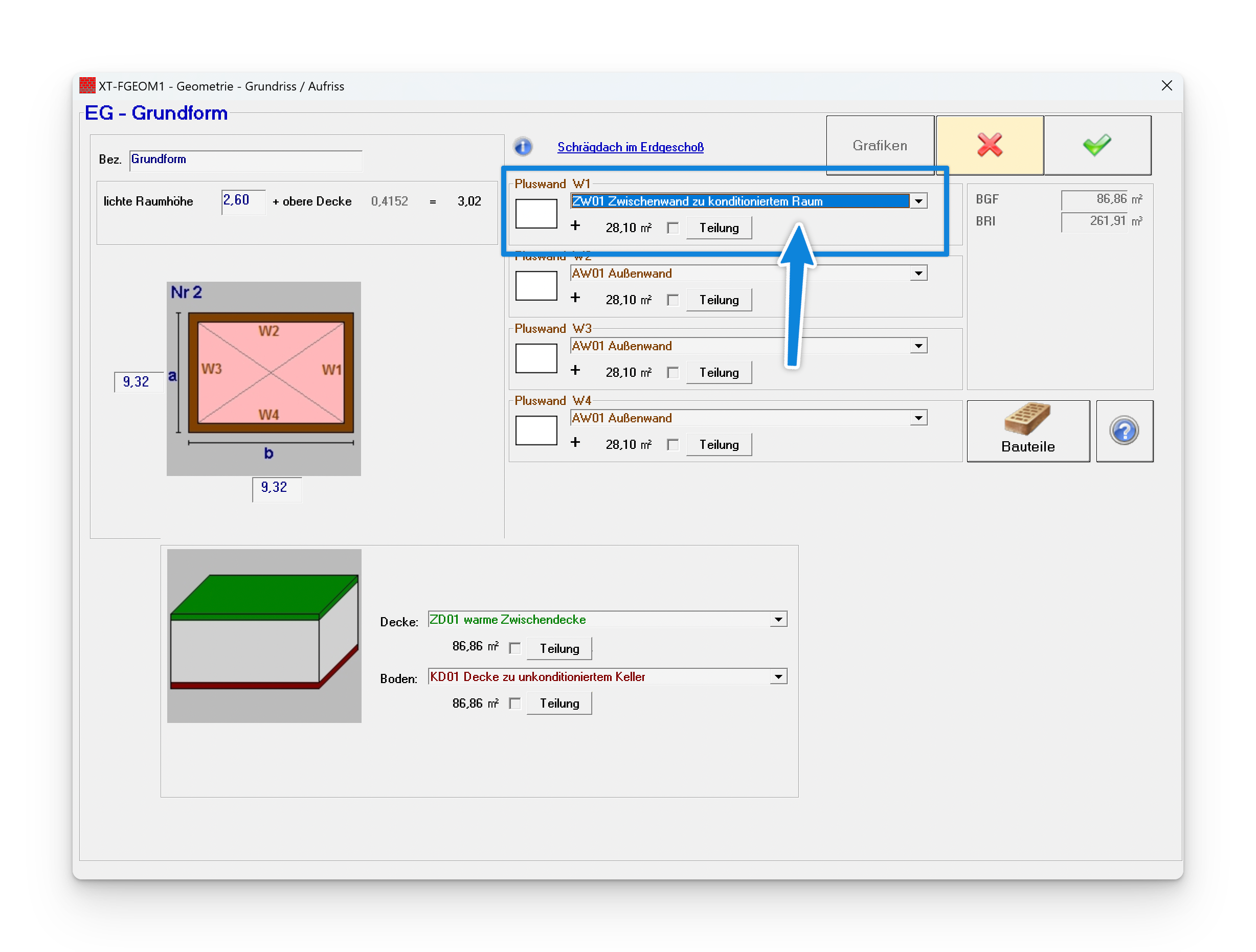Click the Nr 2 floor plan graphic

(x=263, y=378)
